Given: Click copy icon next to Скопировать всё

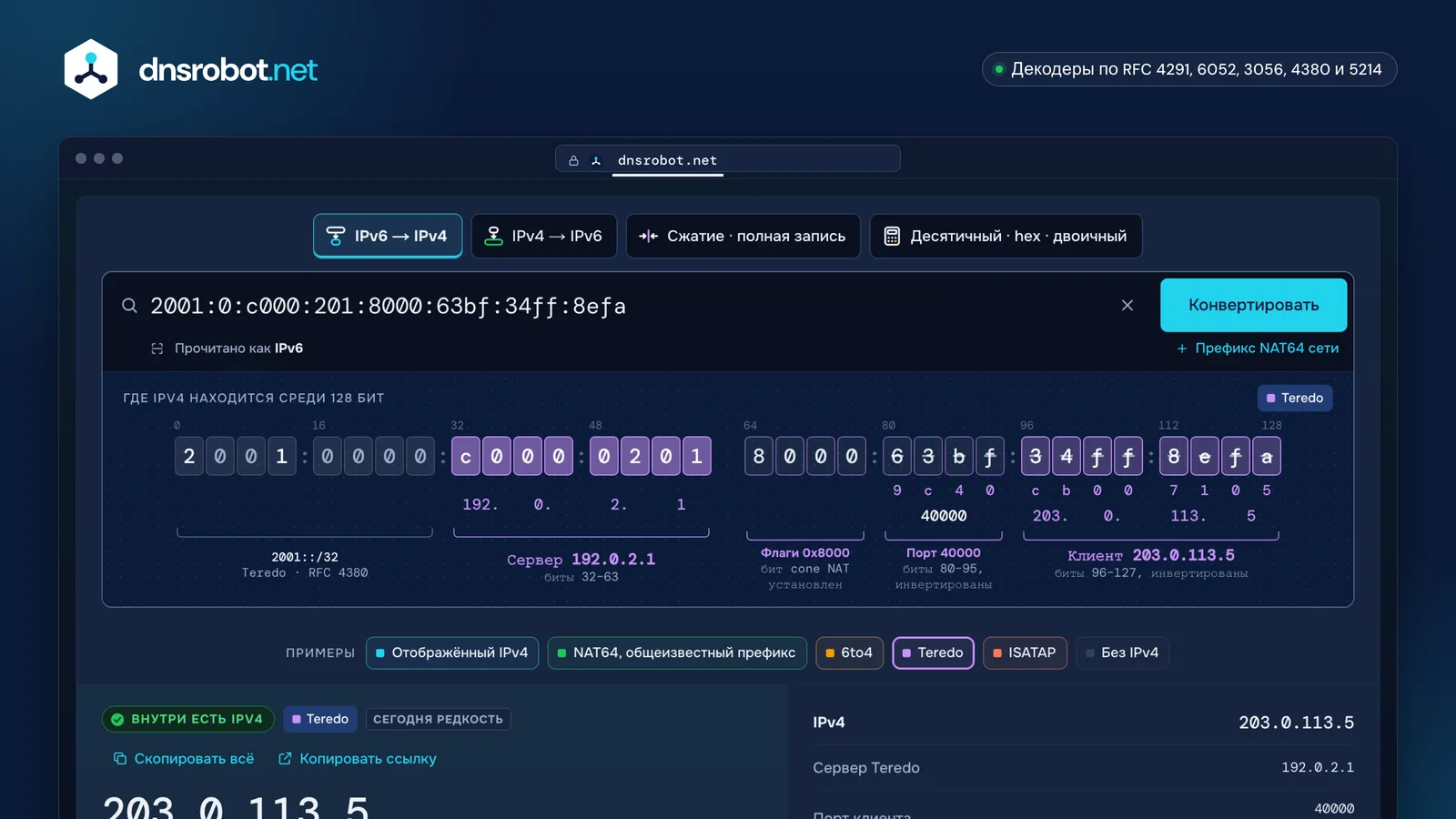Looking at the screenshot, I should (119, 758).
